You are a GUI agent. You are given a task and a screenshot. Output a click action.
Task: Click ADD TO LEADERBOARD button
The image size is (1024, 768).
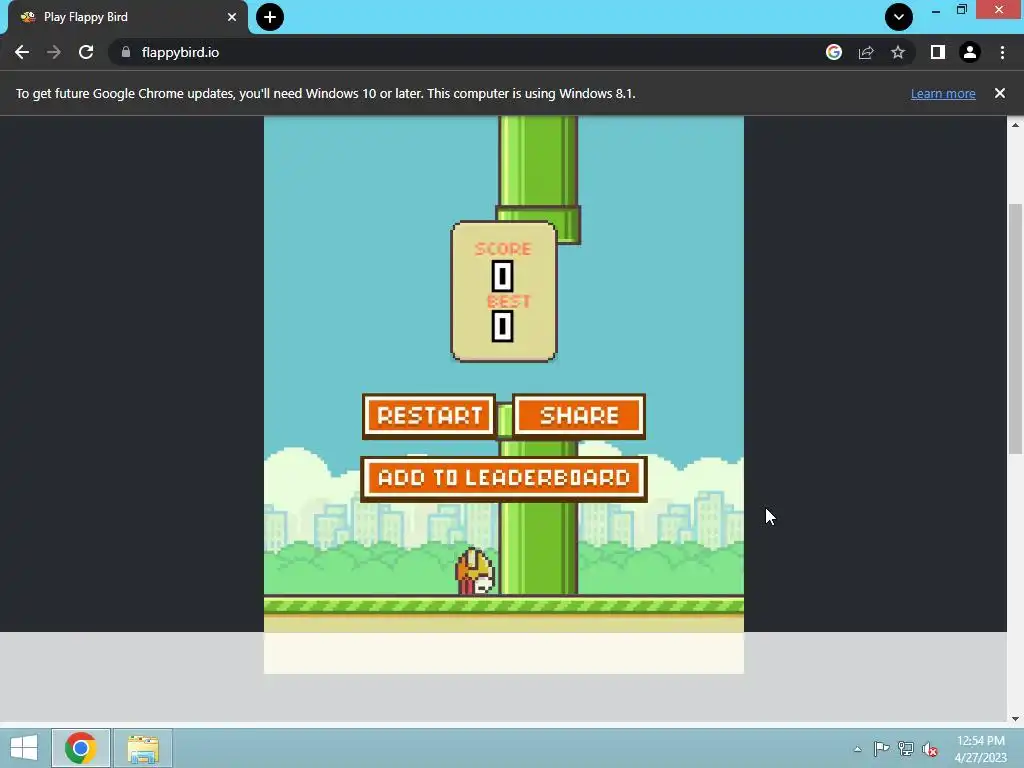pos(504,478)
